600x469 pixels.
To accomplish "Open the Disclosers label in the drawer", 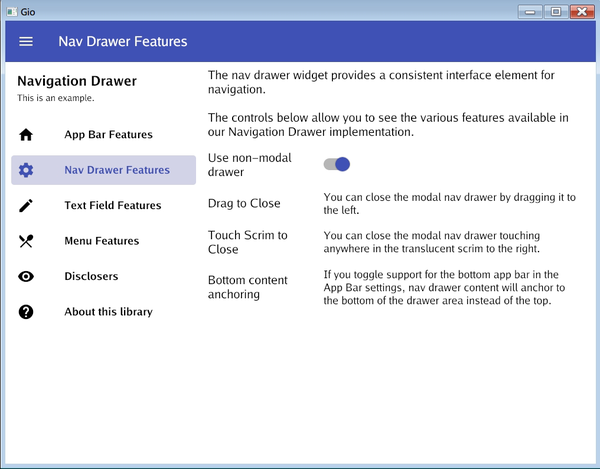I will 91,277.
